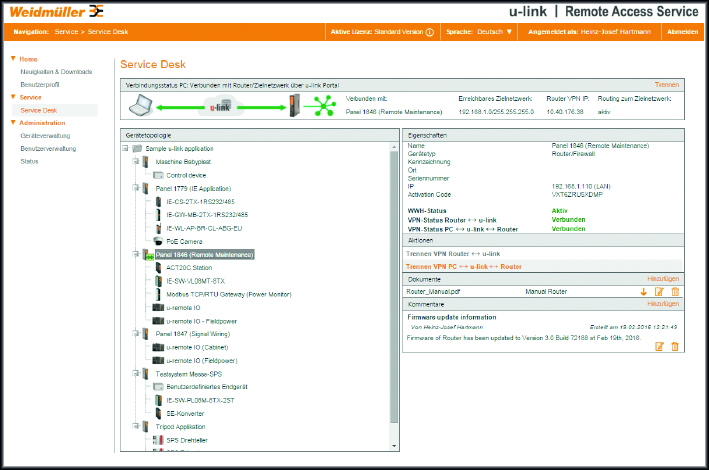709x470 pixels.
Task: Select Service Desk in sidebar
Action: point(39,110)
